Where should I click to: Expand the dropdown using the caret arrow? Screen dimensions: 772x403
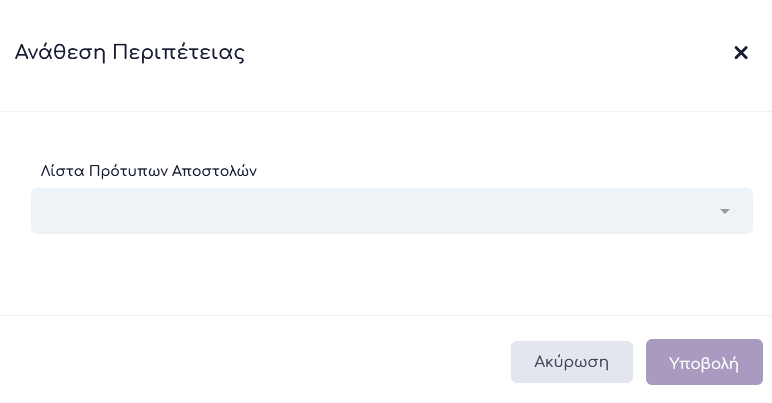[x=725, y=211]
